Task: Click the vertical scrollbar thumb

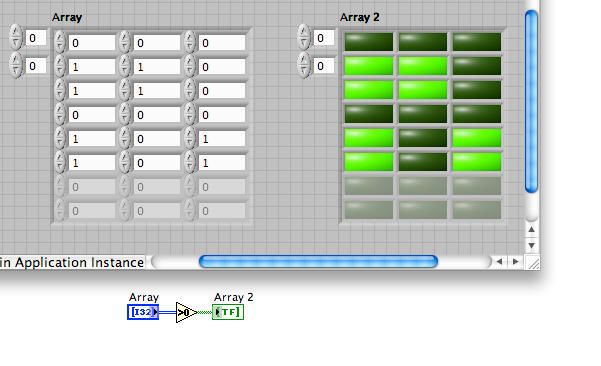Action: pyautogui.click(x=531, y=101)
